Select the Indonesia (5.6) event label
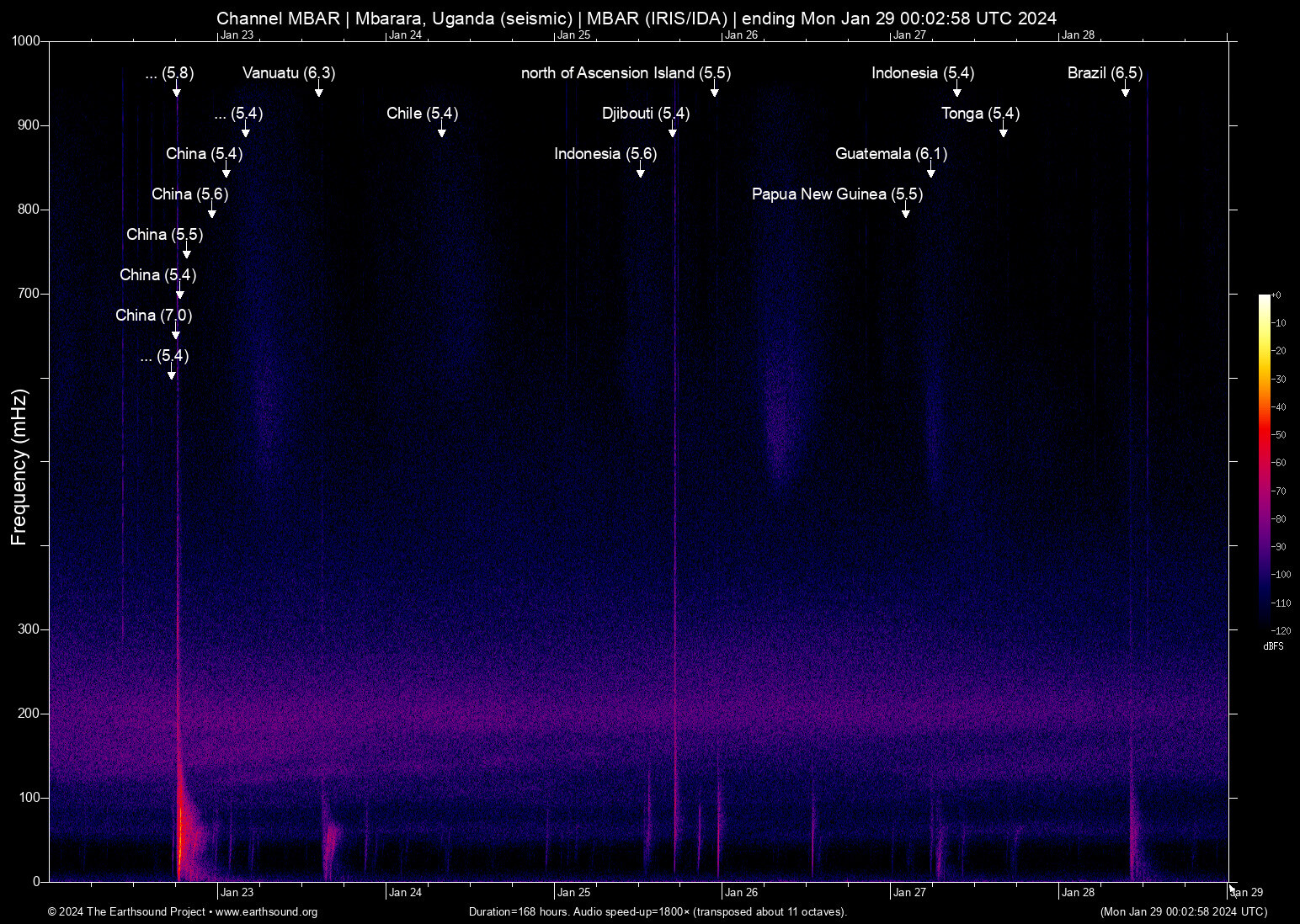Screen dimensions: 1300x924 [605, 154]
